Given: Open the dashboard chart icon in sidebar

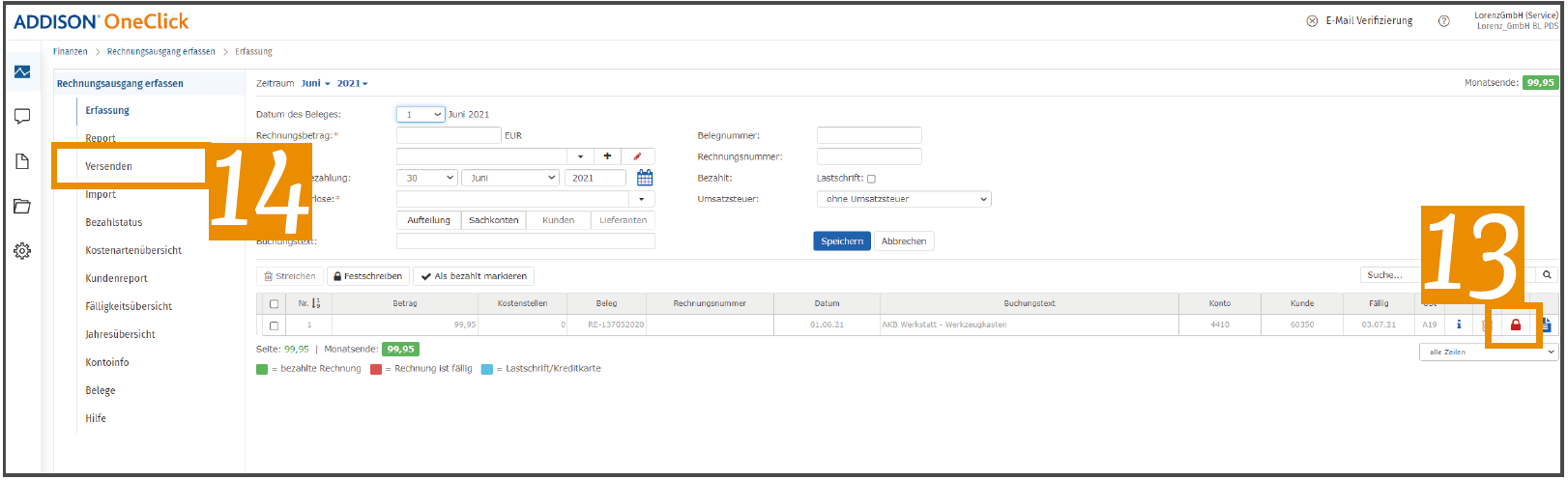Looking at the screenshot, I should [x=22, y=72].
